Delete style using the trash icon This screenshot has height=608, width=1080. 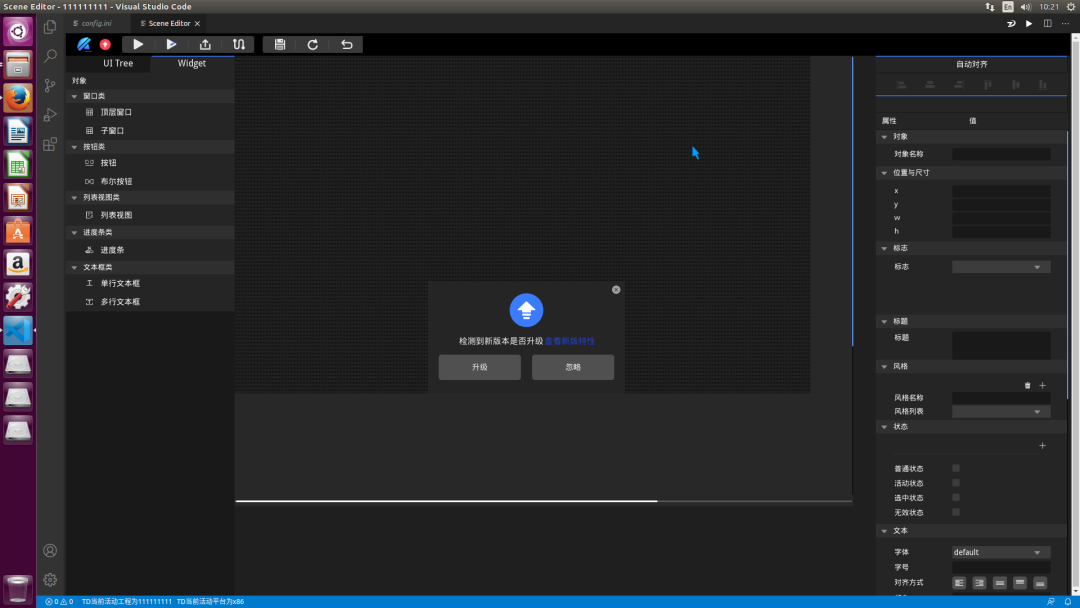[1027, 385]
